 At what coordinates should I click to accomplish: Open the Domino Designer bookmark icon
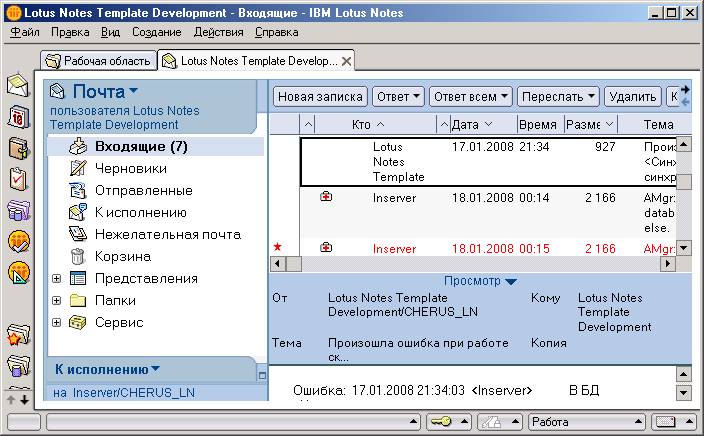[x=18, y=273]
